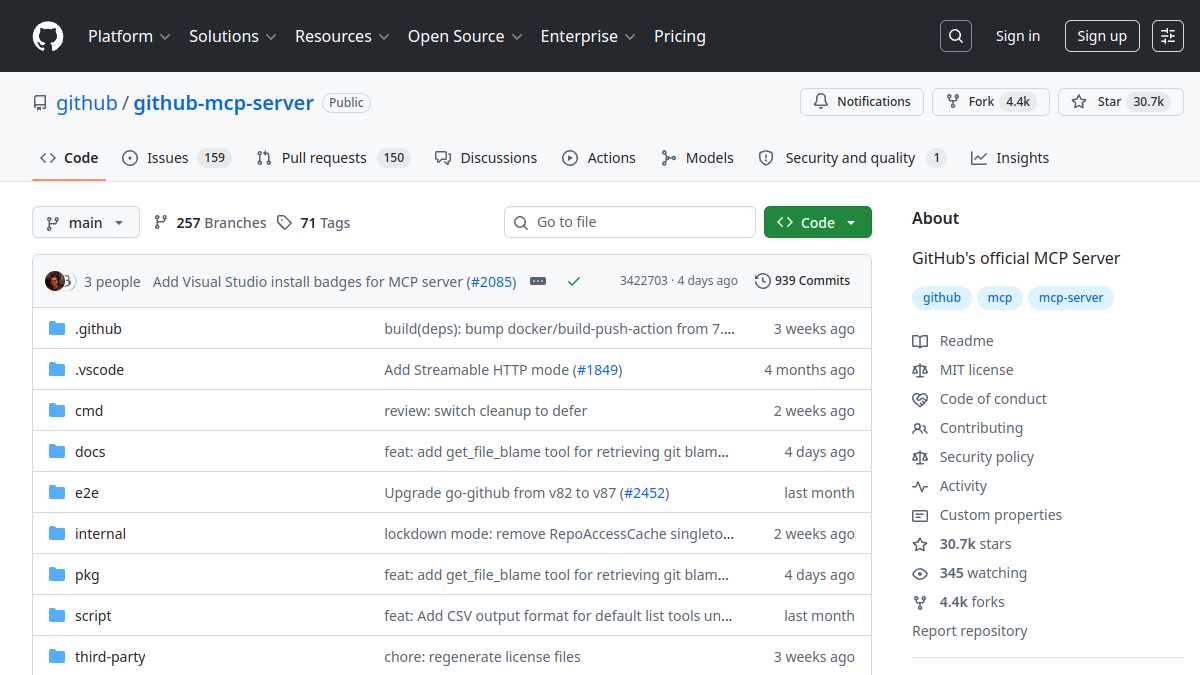View the 939 Commits history
Viewport: 1200px width, 675px height.
pyautogui.click(x=803, y=281)
